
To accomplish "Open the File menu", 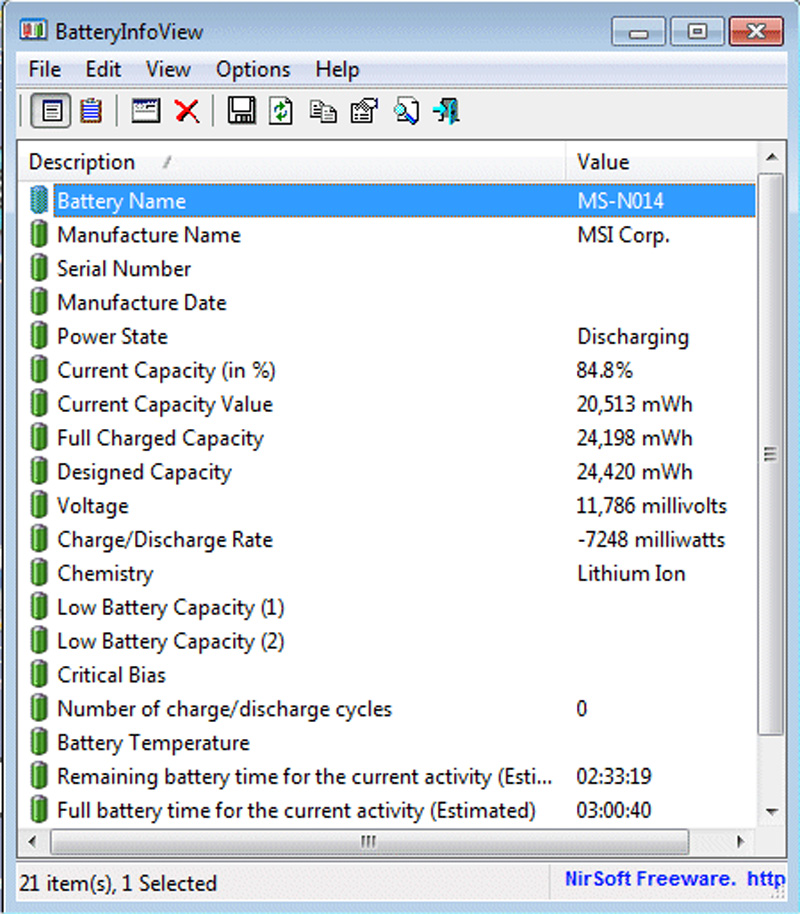I will coord(43,69).
